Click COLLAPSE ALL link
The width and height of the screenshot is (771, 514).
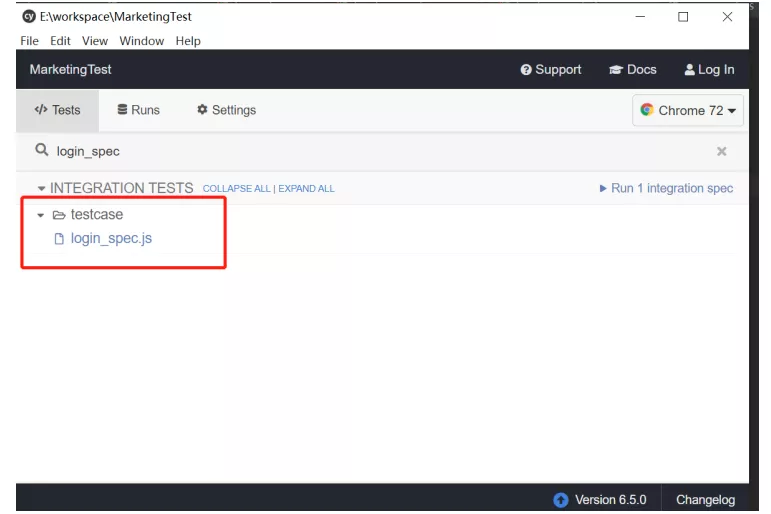236,188
